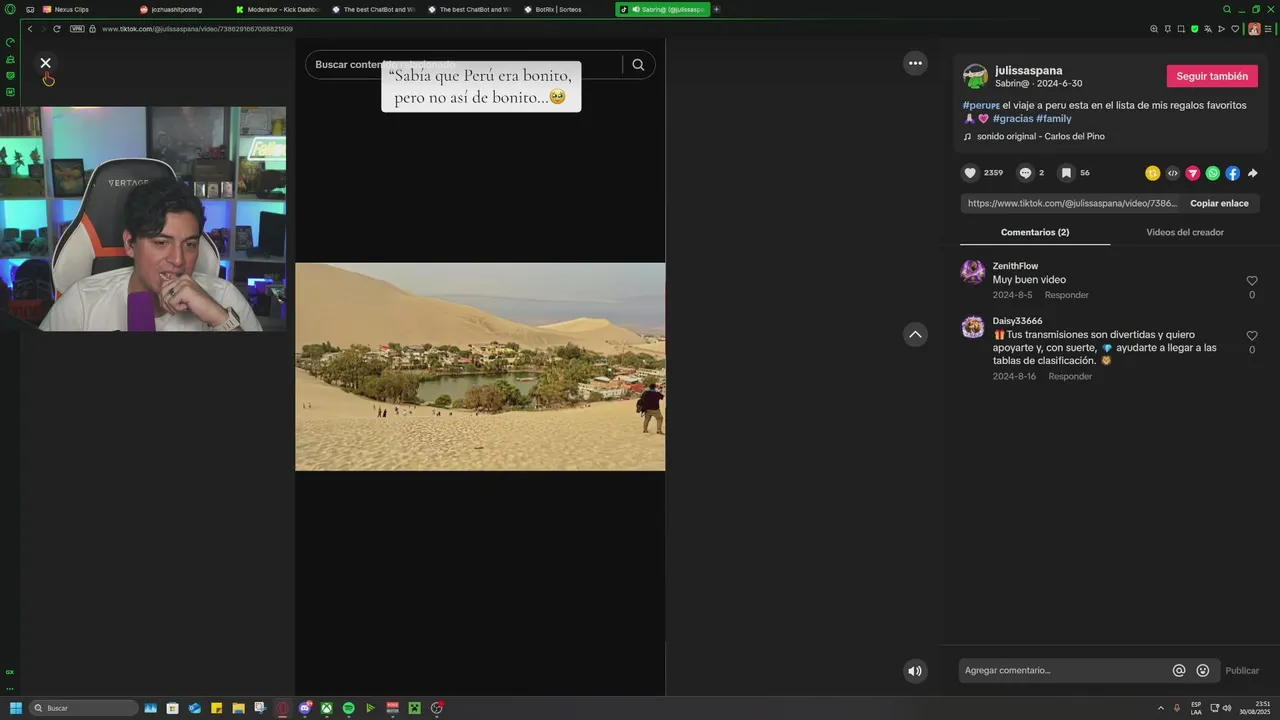Show hidden system tray icons chevron

(1161, 708)
